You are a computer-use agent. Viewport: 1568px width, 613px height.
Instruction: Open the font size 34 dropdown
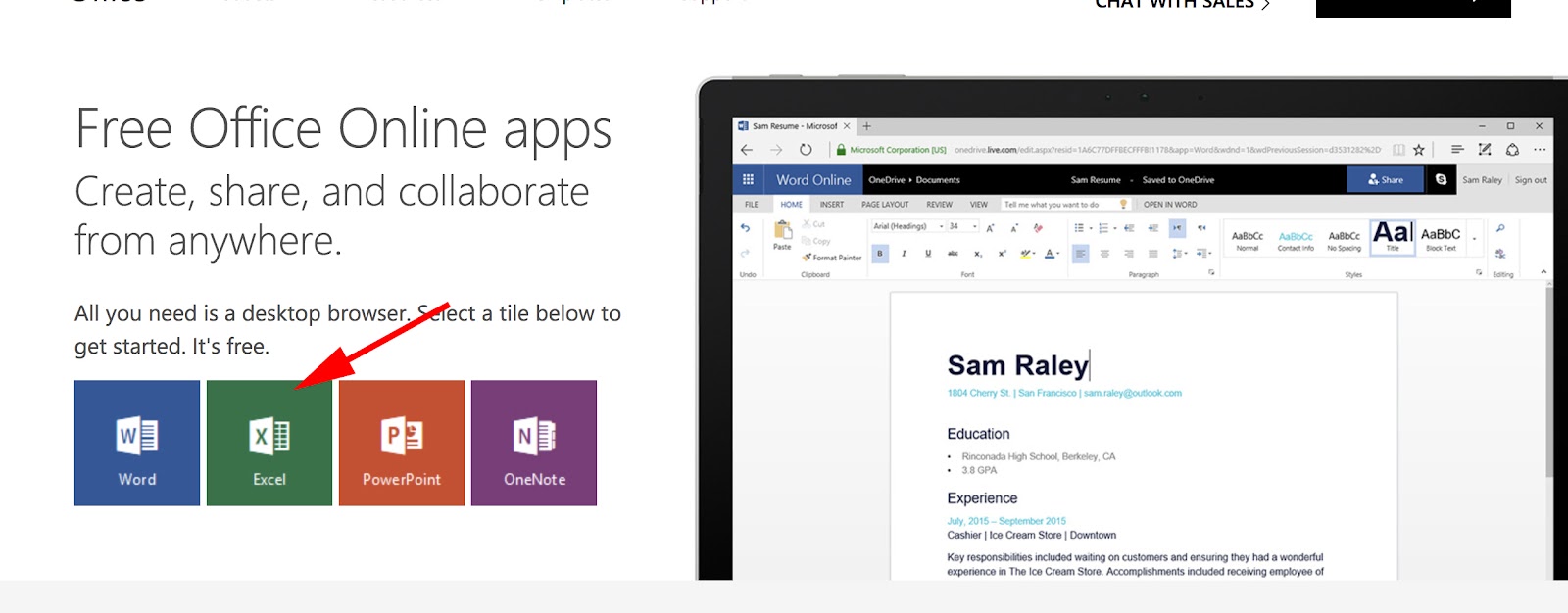tap(975, 226)
